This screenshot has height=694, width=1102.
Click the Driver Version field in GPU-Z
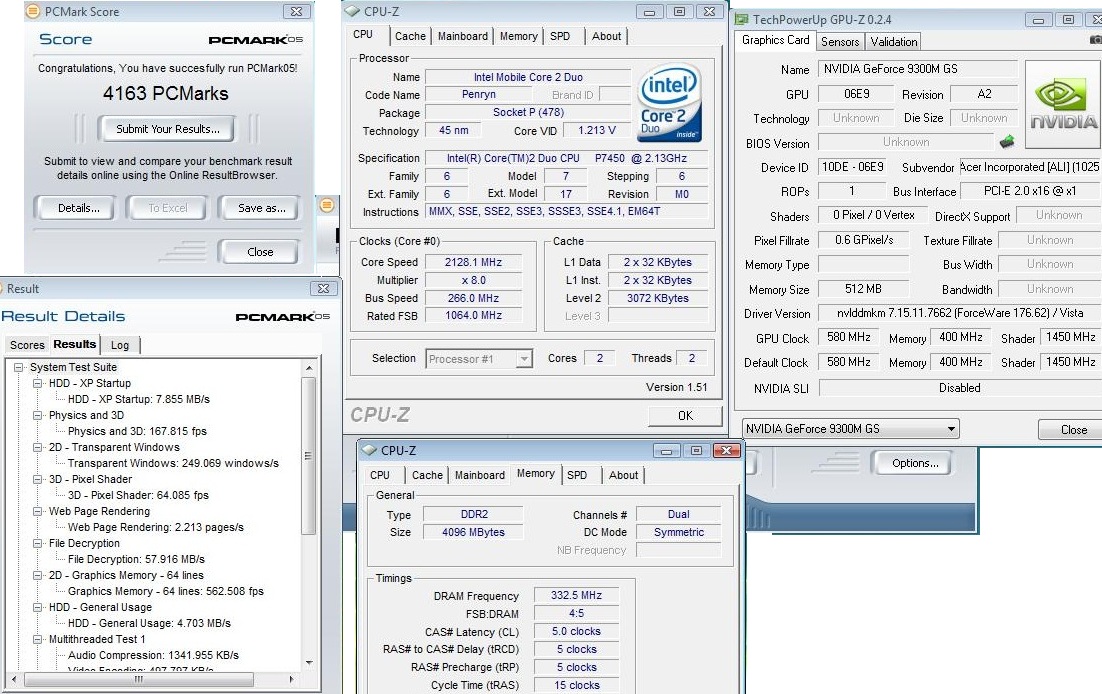click(x=960, y=313)
